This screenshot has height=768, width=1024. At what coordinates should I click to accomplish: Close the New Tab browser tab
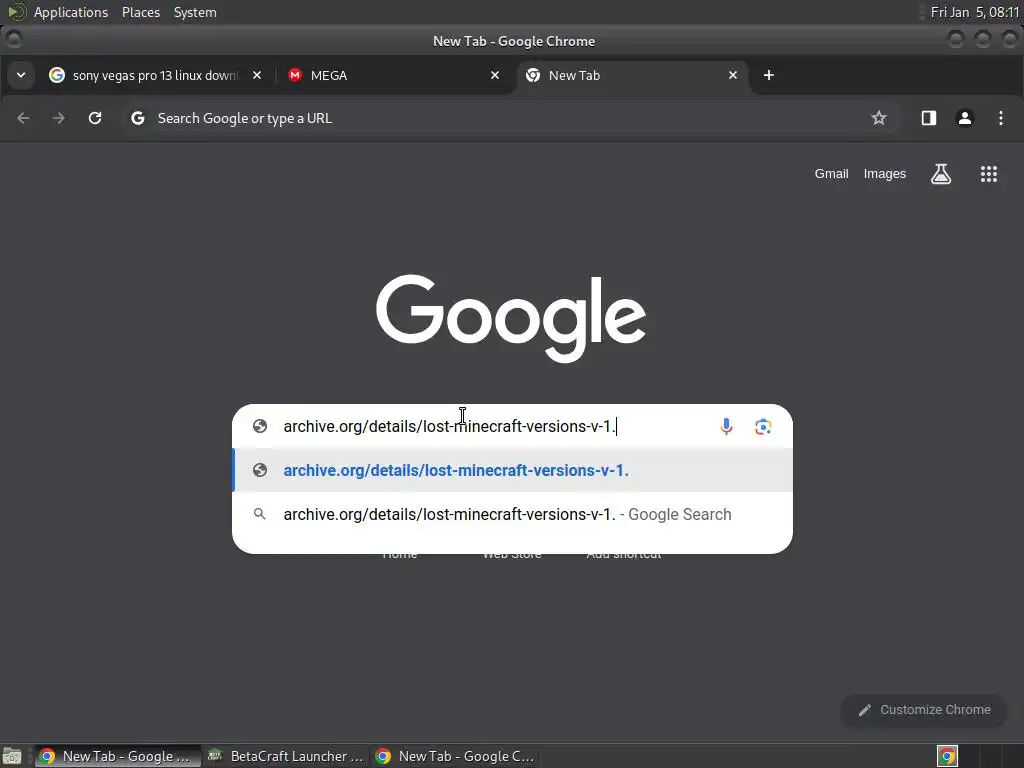coord(733,75)
